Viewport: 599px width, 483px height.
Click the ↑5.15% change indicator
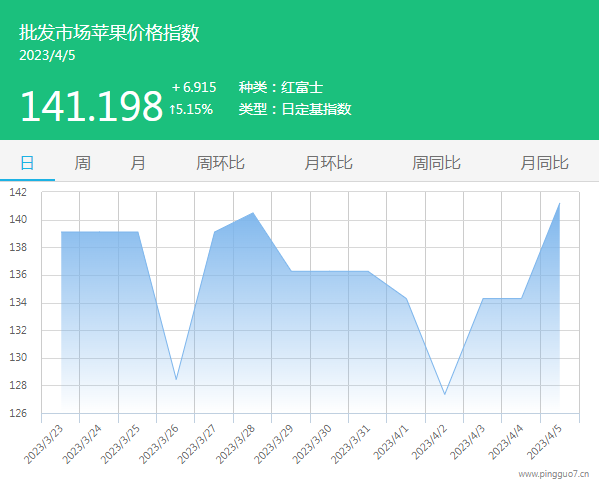pyautogui.click(x=191, y=110)
